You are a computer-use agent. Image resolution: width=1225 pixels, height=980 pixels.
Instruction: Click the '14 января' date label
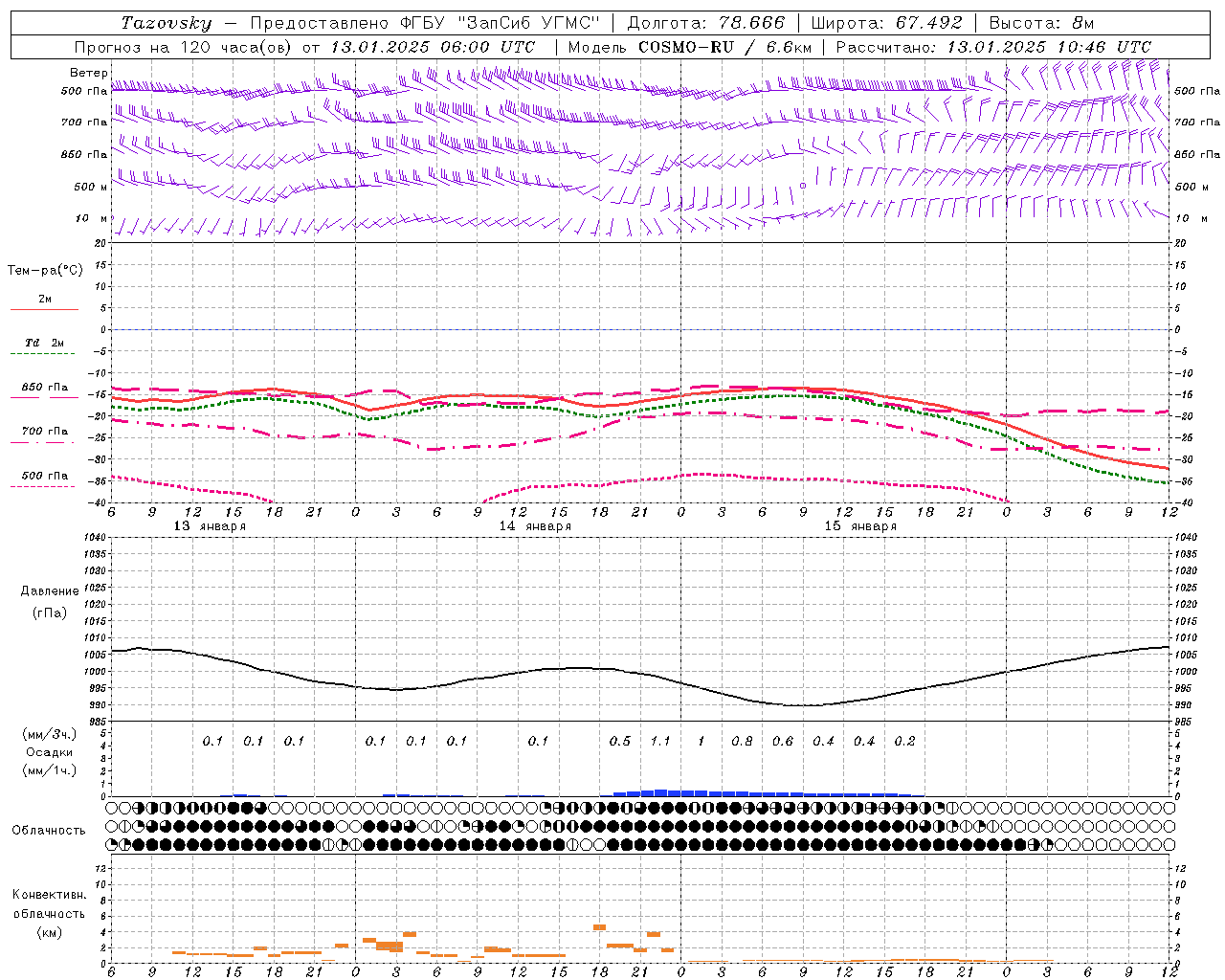535,526
